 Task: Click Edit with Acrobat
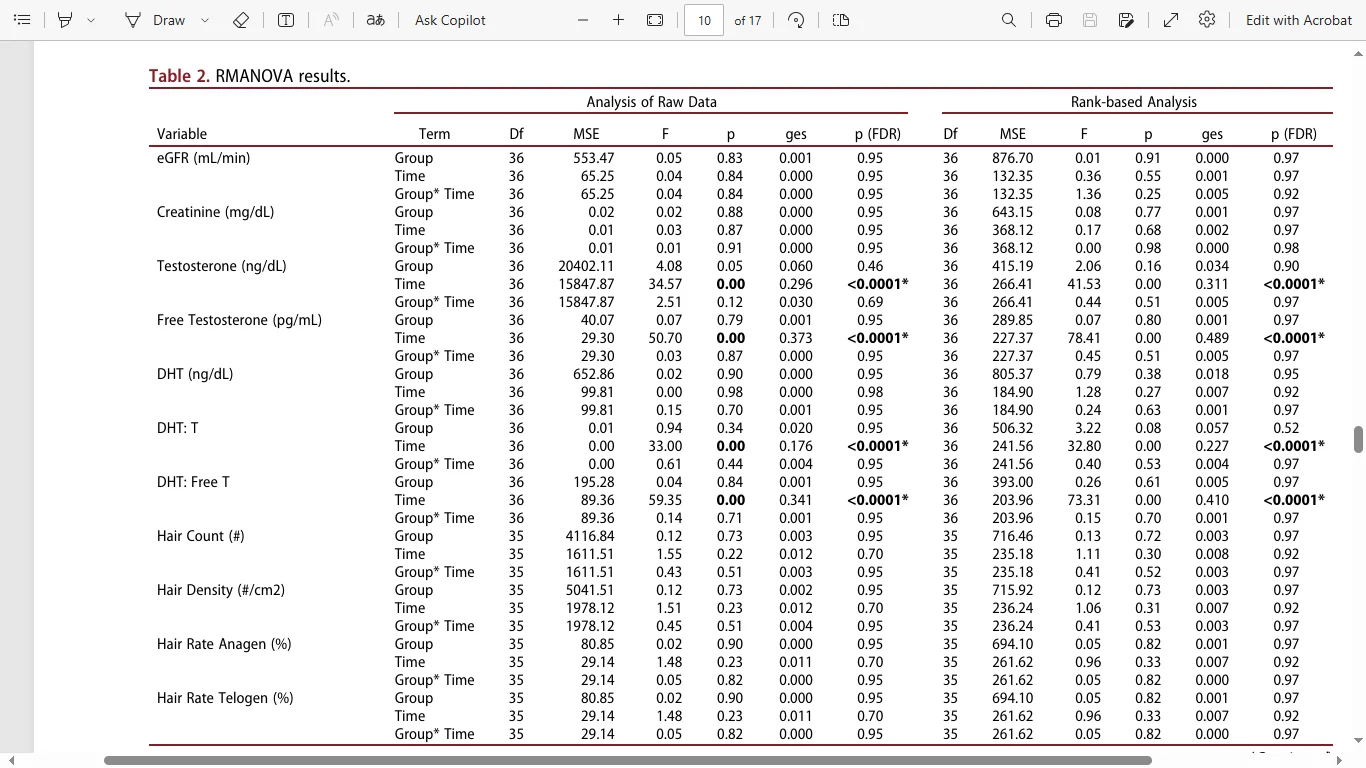tap(1298, 20)
